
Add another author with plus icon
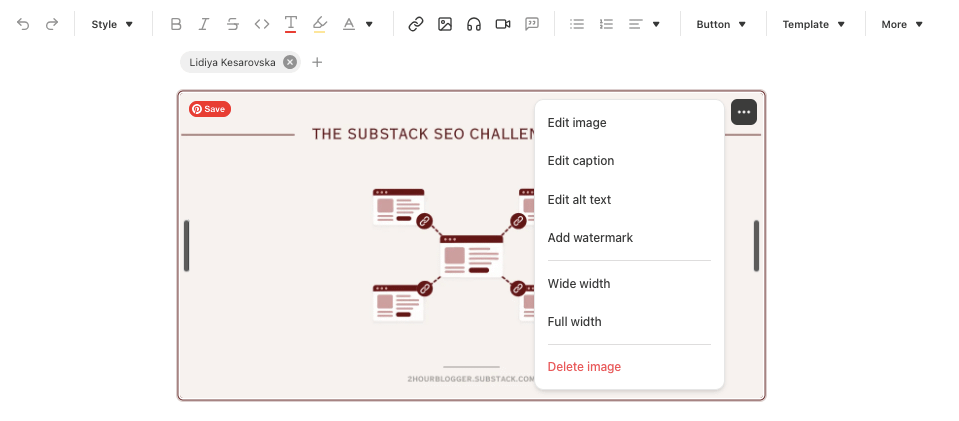pos(317,62)
